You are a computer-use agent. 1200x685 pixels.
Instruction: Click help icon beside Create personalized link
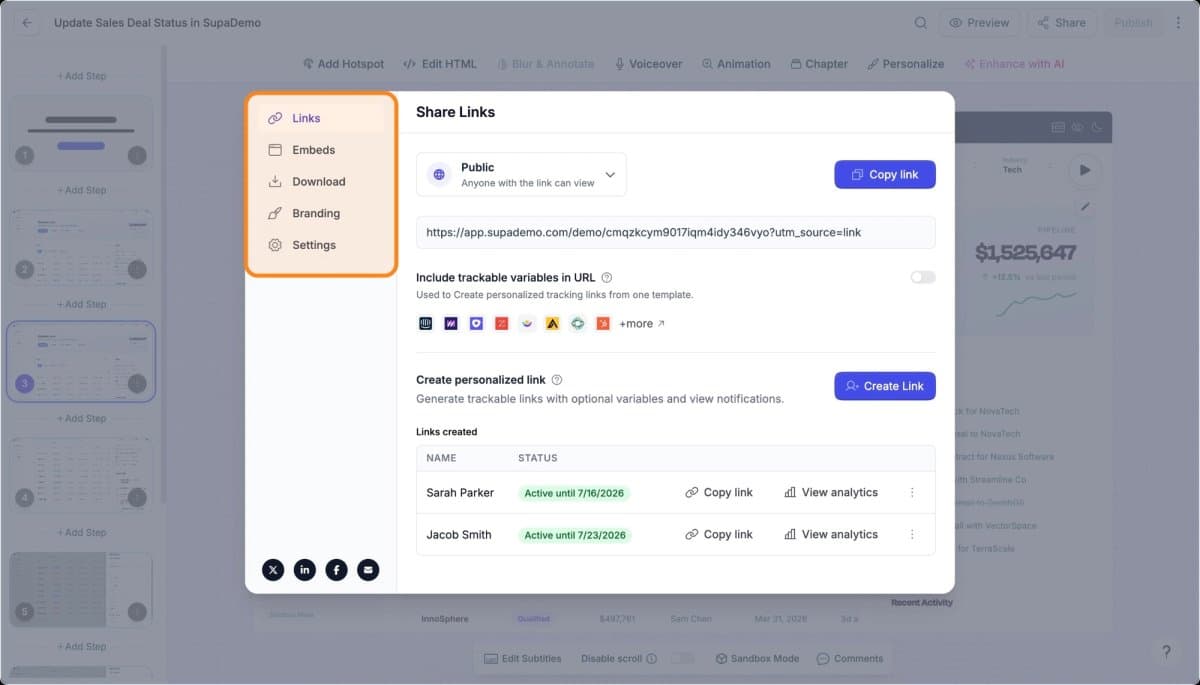(557, 380)
